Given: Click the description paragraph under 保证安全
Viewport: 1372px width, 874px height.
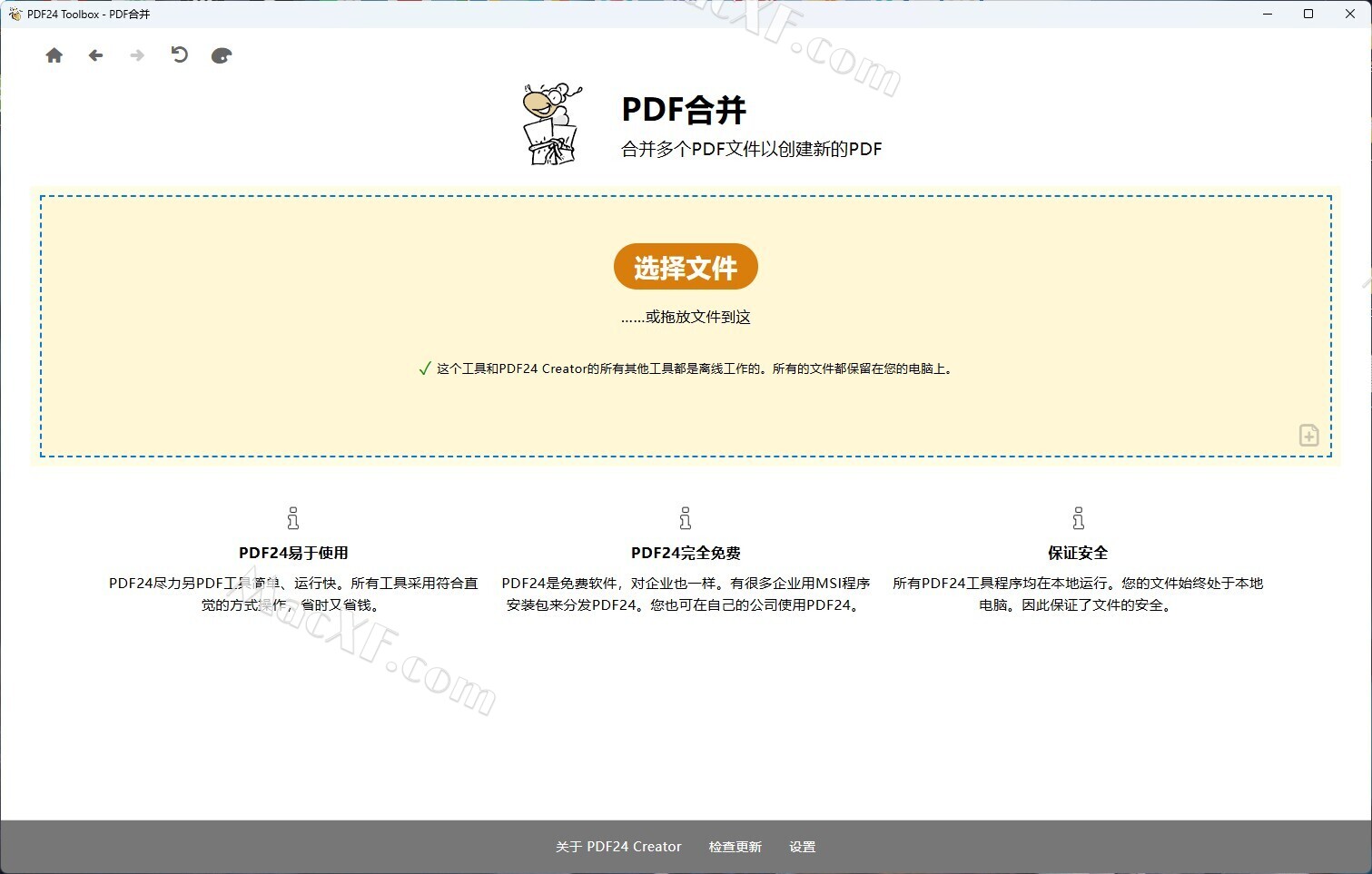Looking at the screenshot, I should coord(1078,594).
